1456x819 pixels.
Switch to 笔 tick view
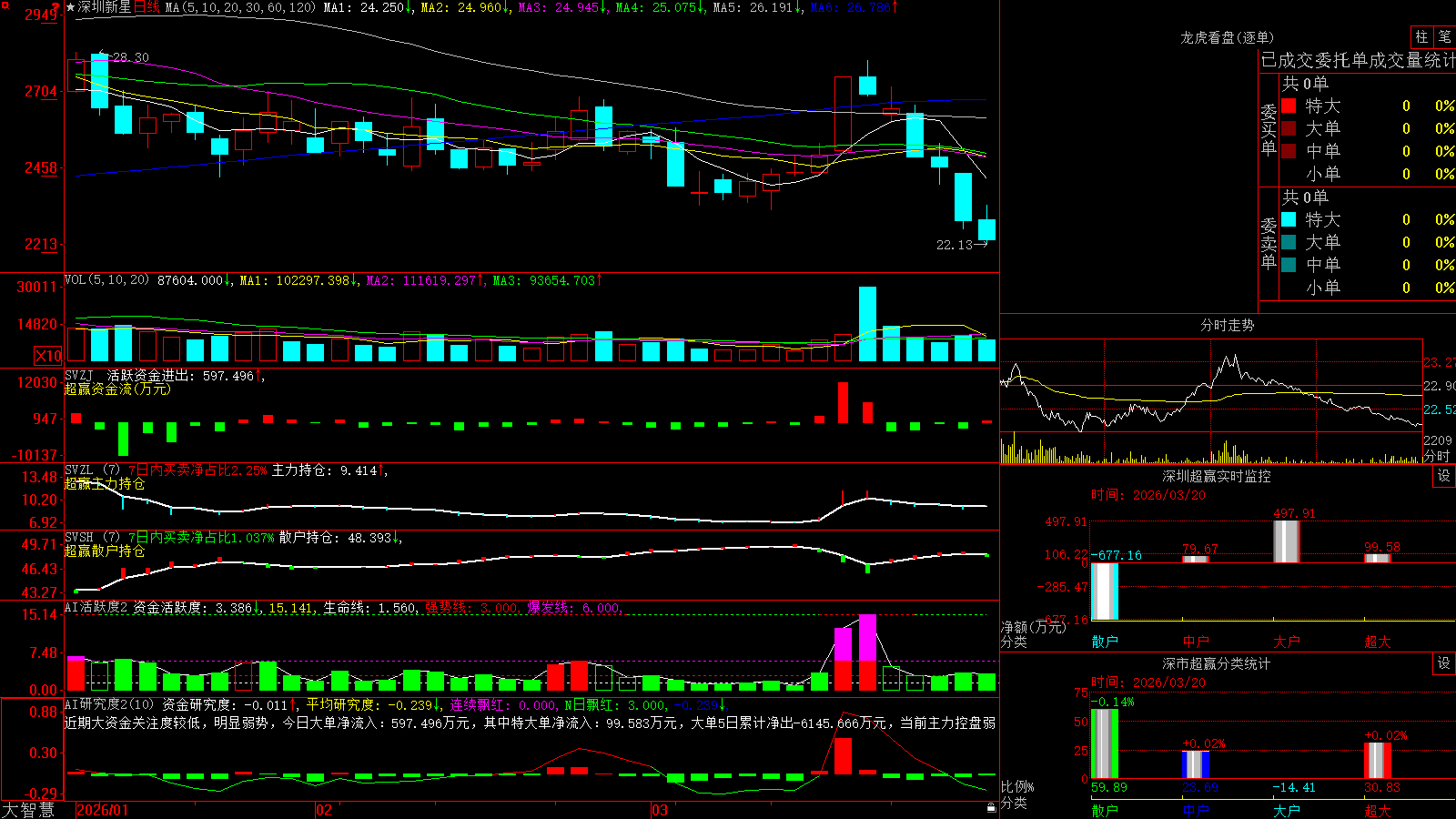click(x=1444, y=36)
